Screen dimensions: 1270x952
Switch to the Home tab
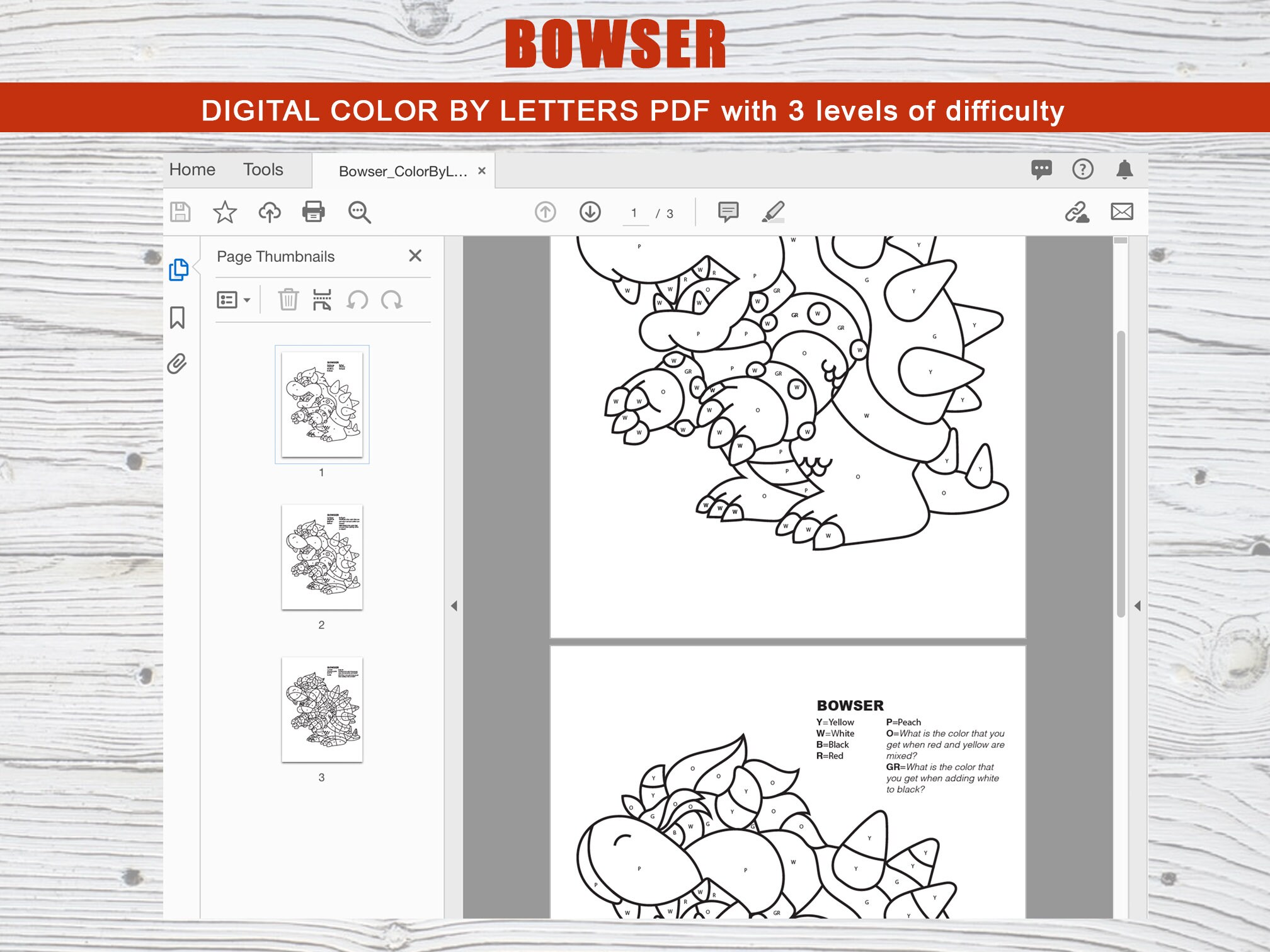192,169
